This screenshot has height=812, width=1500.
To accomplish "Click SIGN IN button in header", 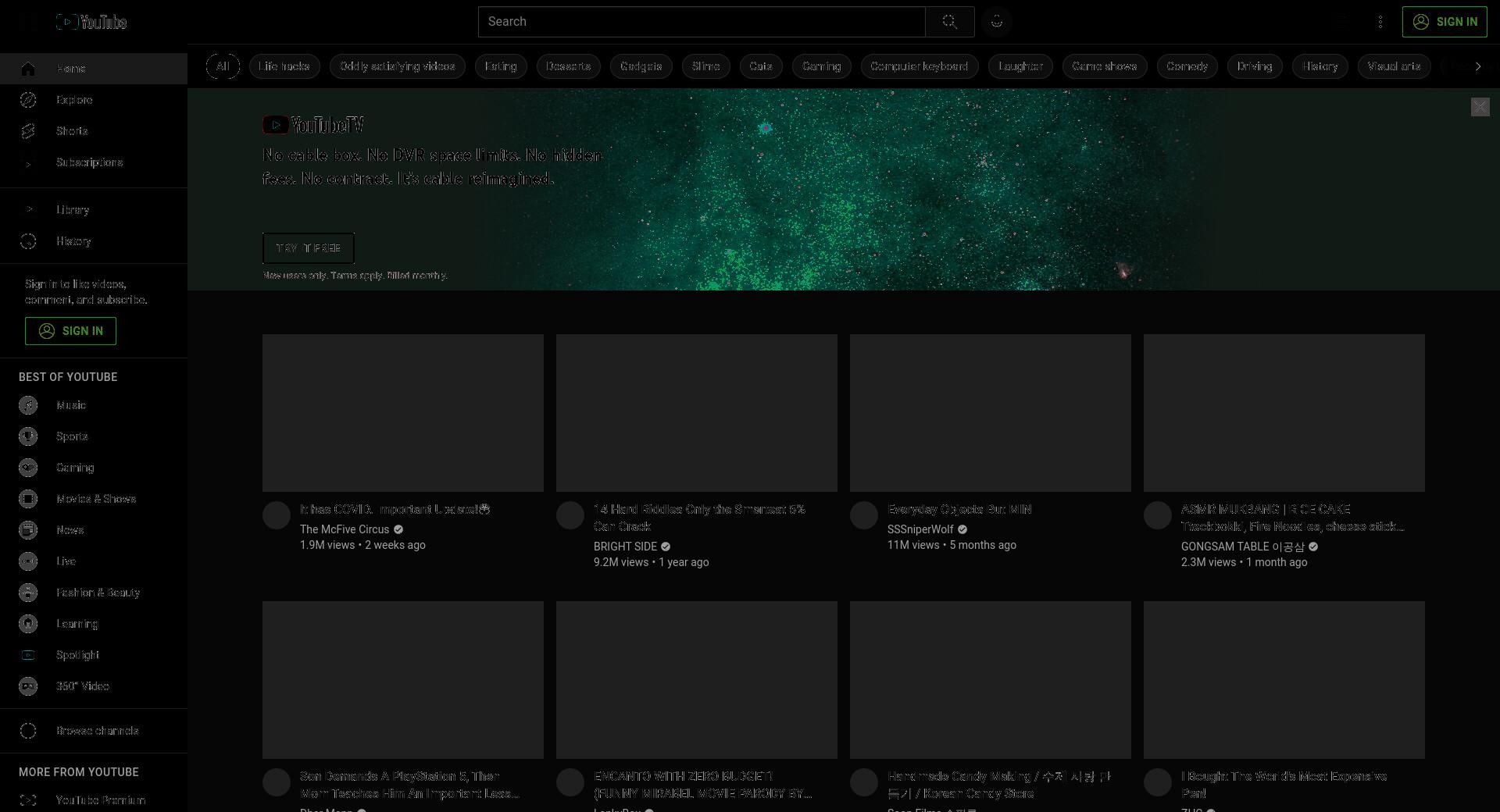I will [1445, 22].
